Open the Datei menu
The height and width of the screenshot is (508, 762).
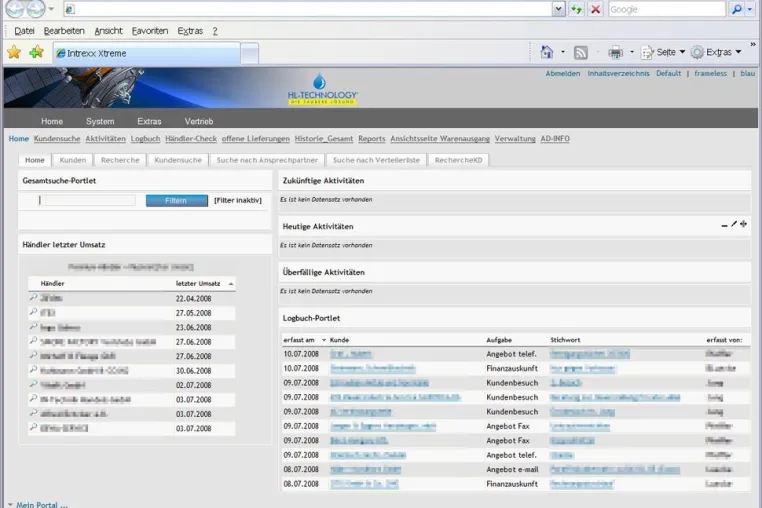point(24,31)
